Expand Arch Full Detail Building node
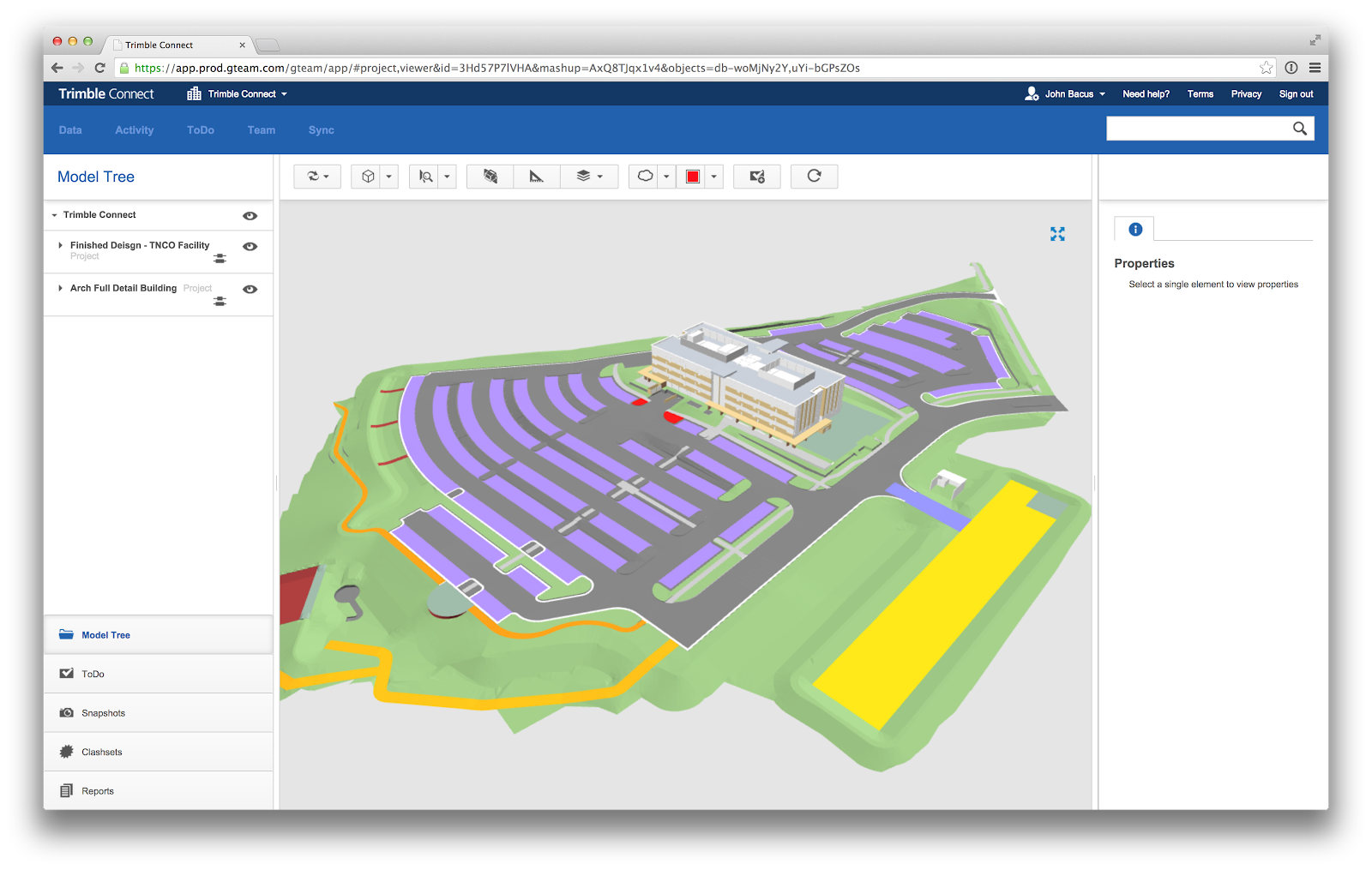The width and height of the screenshot is (1372, 870). pos(60,288)
